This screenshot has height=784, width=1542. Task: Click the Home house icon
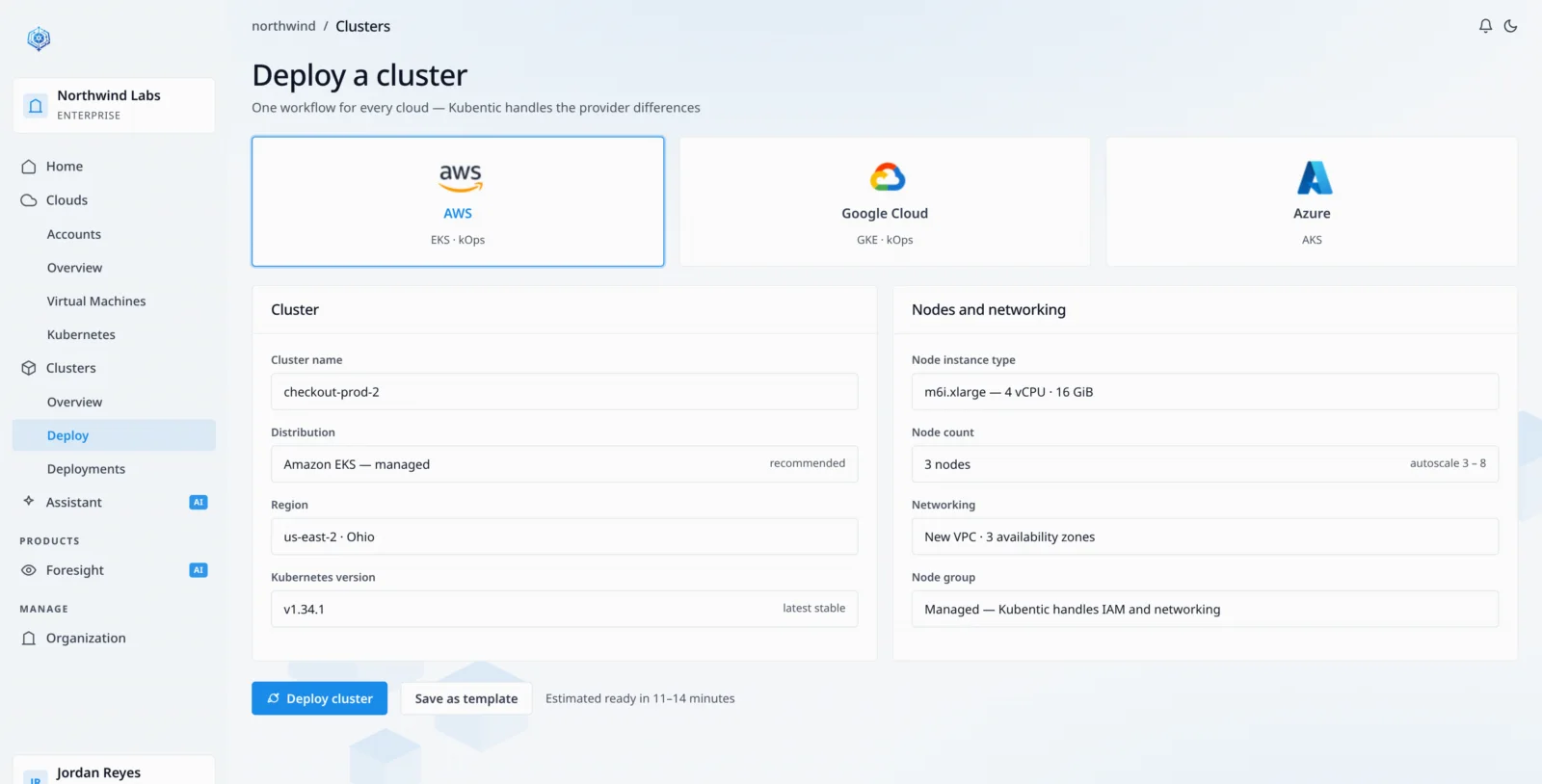coord(29,167)
